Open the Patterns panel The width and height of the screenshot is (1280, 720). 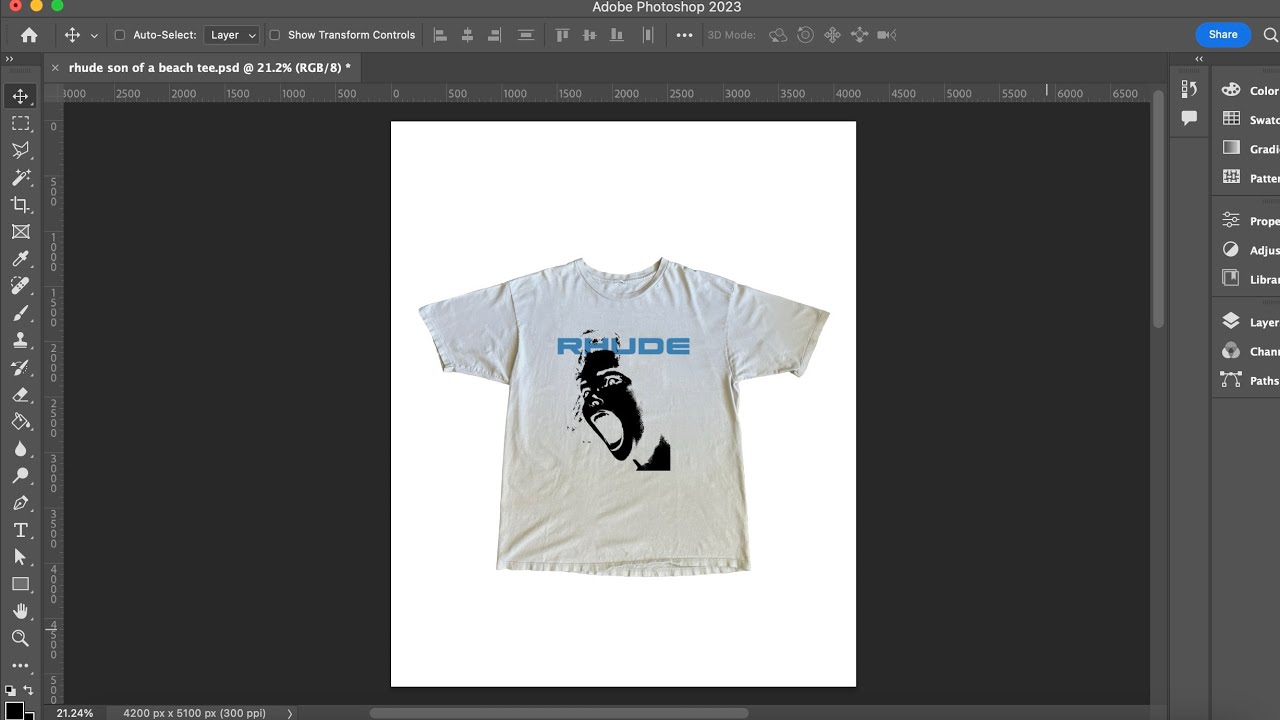[x=1247, y=177]
